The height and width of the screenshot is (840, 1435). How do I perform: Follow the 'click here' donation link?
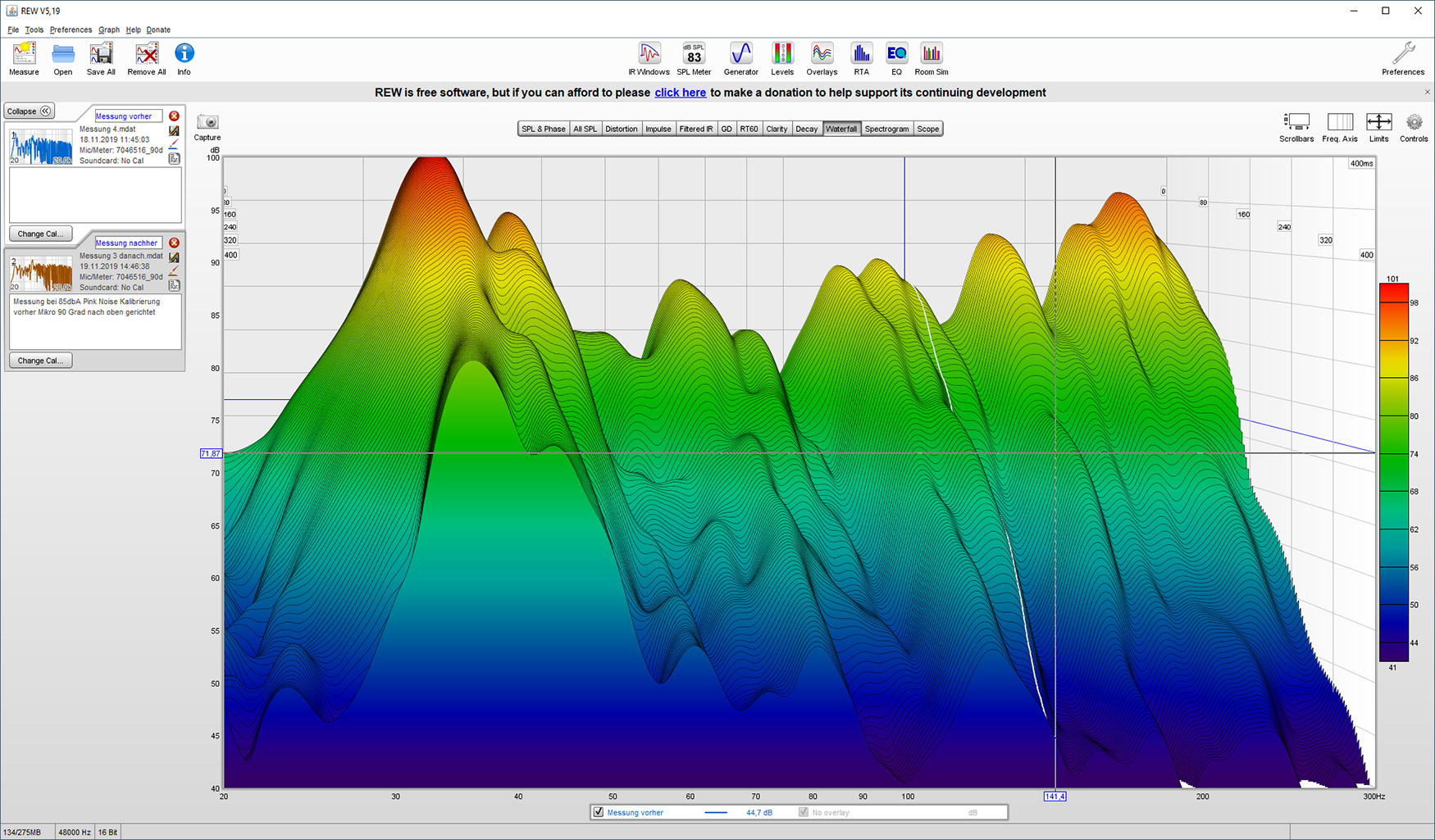point(681,93)
